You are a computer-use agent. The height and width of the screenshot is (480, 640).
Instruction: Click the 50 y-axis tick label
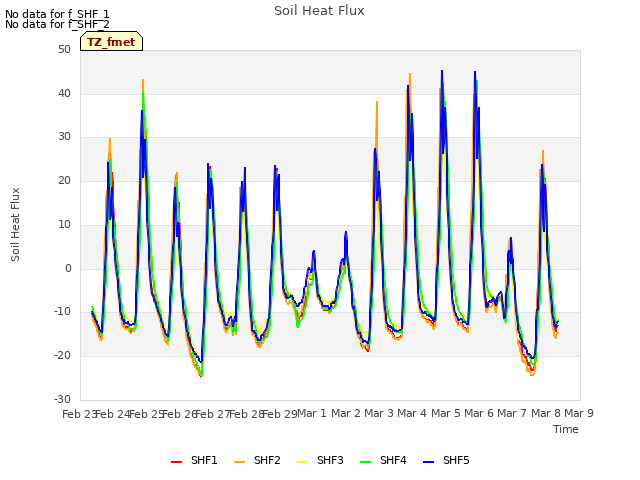[x=64, y=50]
